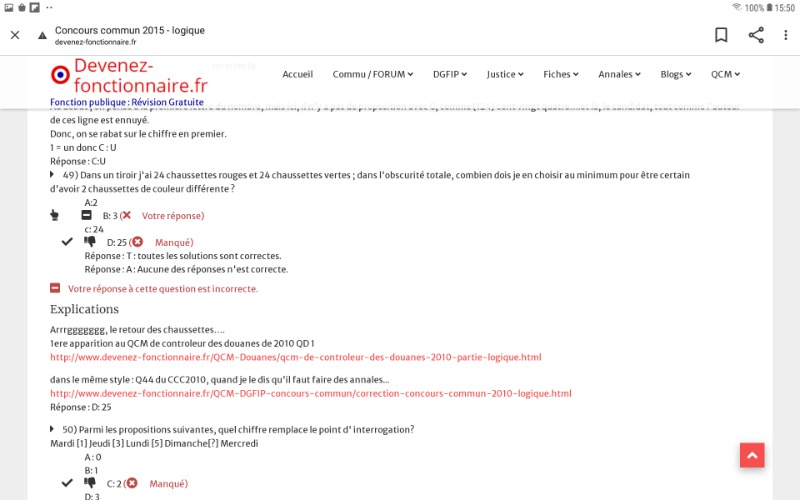This screenshot has width=800, height=500.
Task: Click the minus-box icon beside answer B: 3
Action: [87, 215]
